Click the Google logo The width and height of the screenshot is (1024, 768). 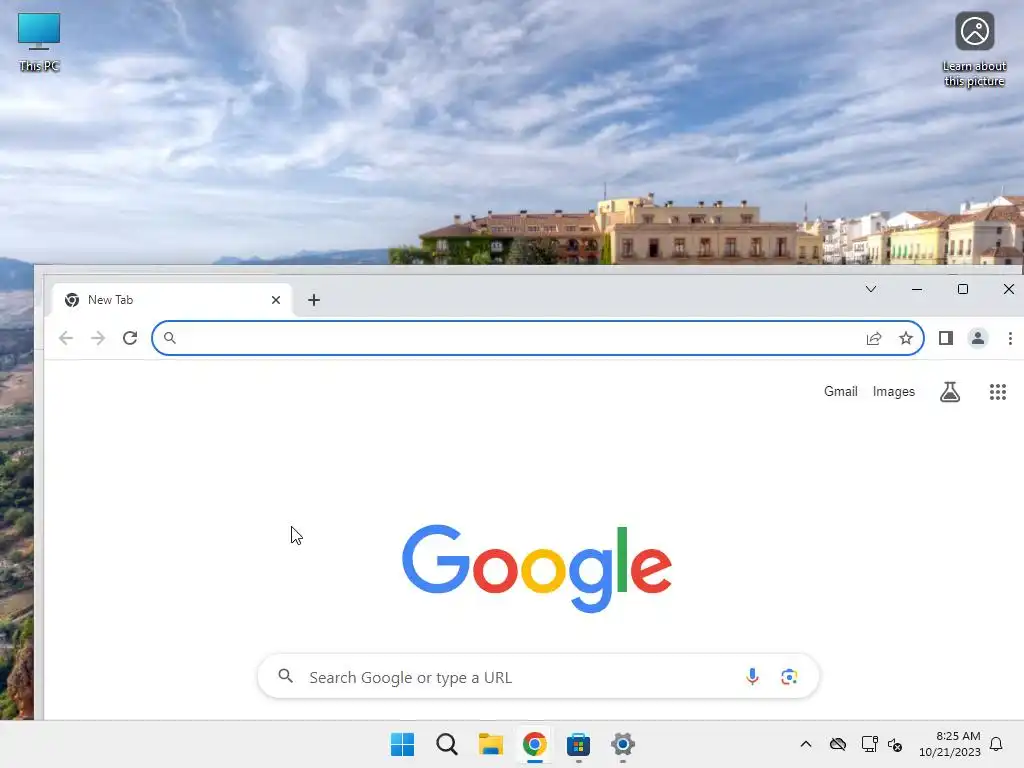(537, 568)
